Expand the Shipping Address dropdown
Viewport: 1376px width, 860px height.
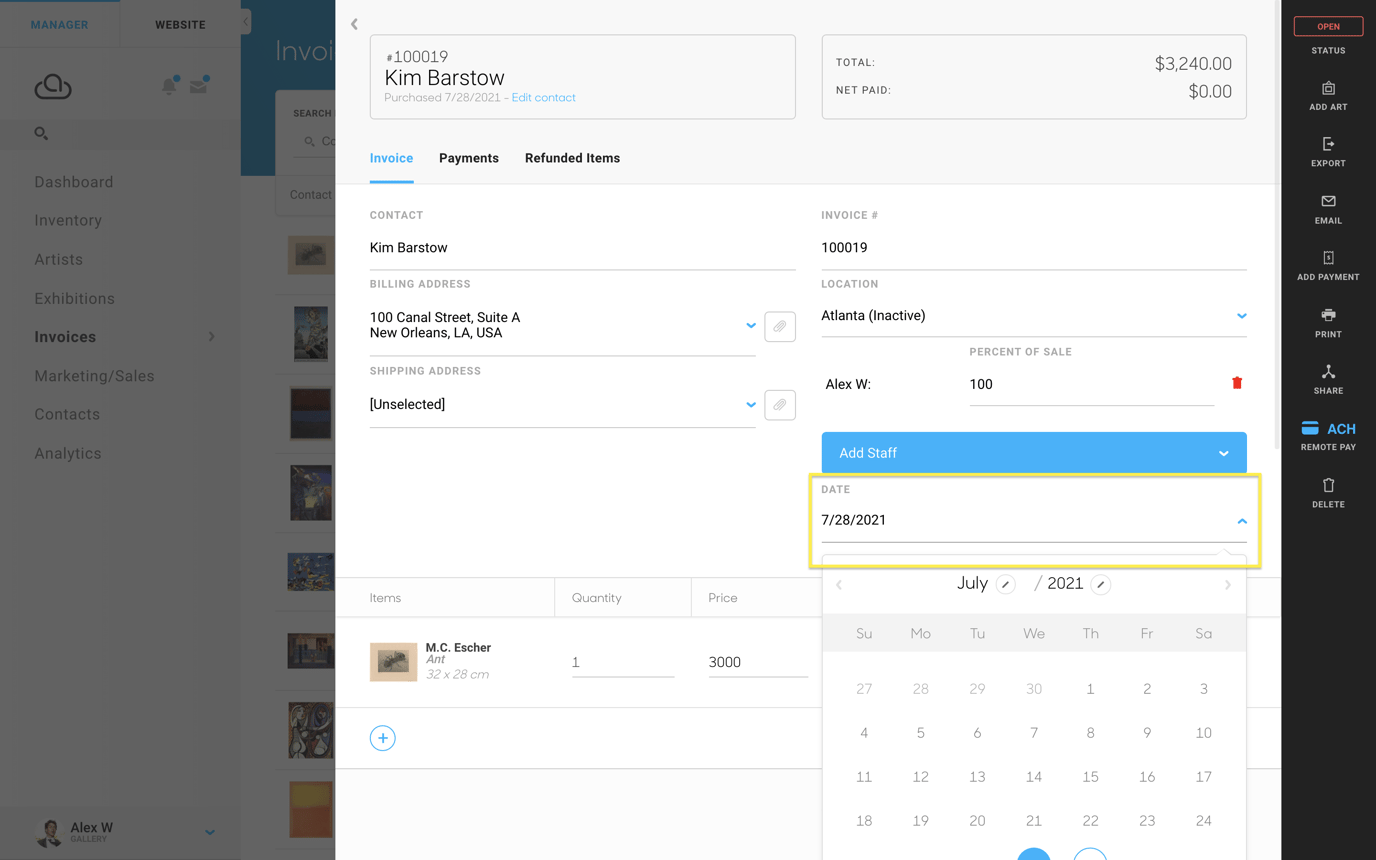pyautogui.click(x=750, y=405)
